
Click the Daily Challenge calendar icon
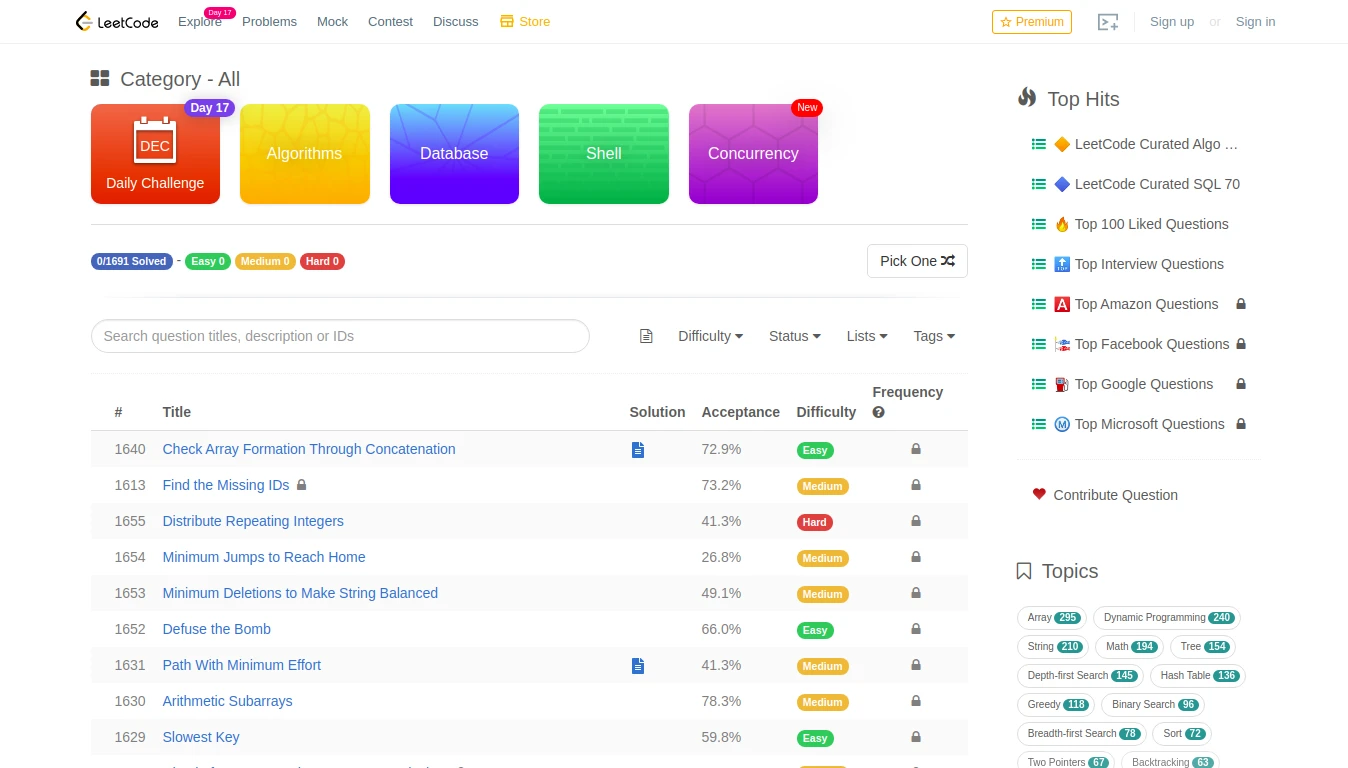(155, 140)
